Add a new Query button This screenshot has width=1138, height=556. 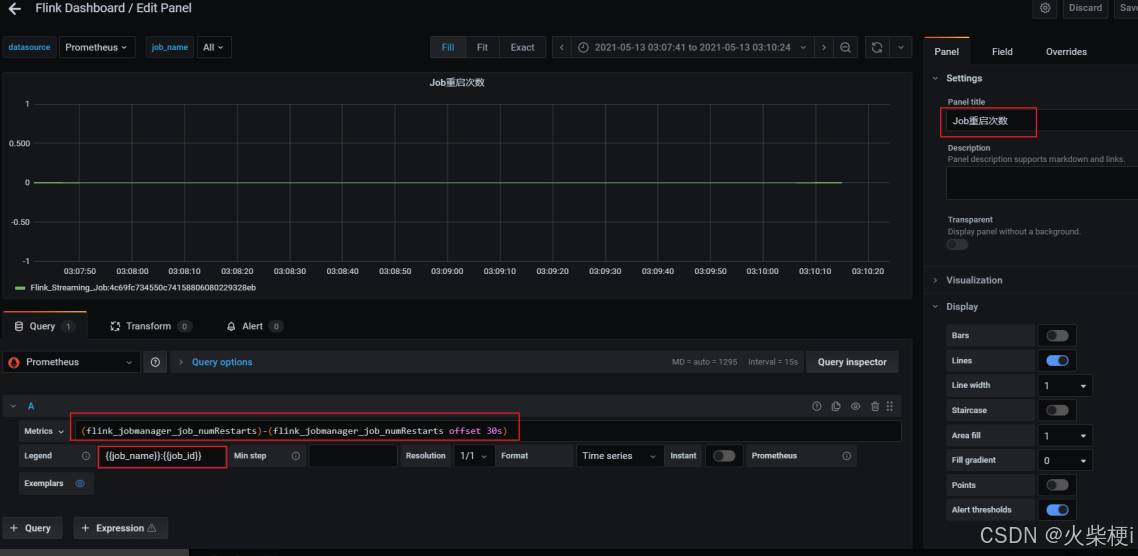tap(32, 528)
